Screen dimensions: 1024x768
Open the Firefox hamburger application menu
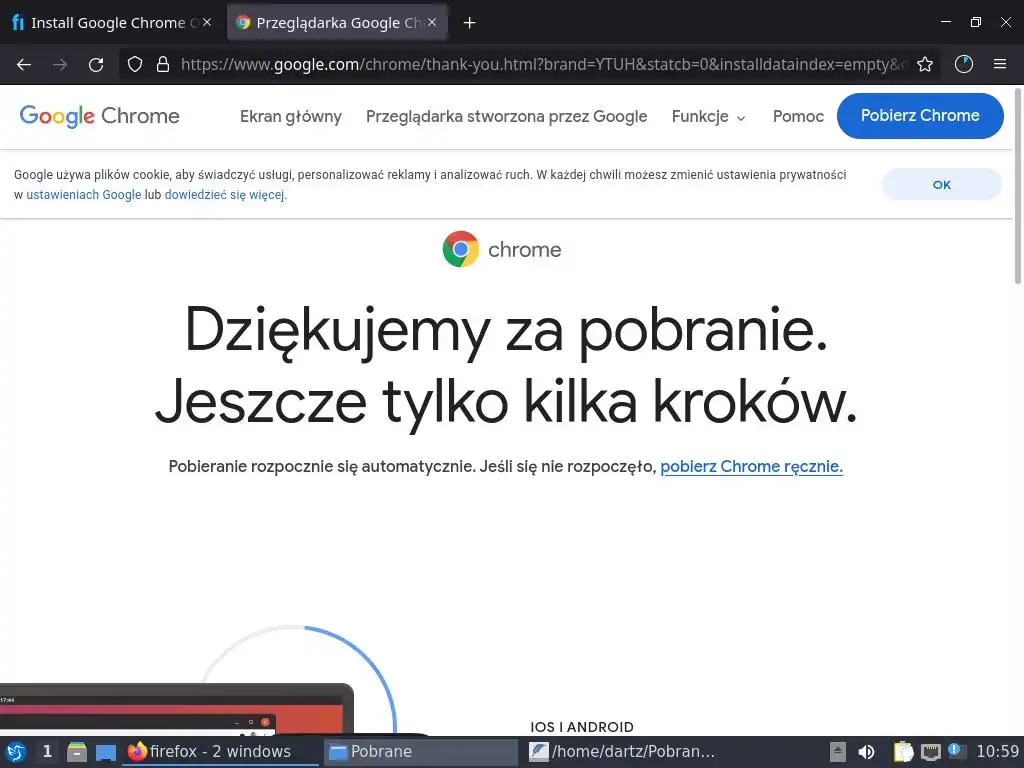pos(1000,64)
